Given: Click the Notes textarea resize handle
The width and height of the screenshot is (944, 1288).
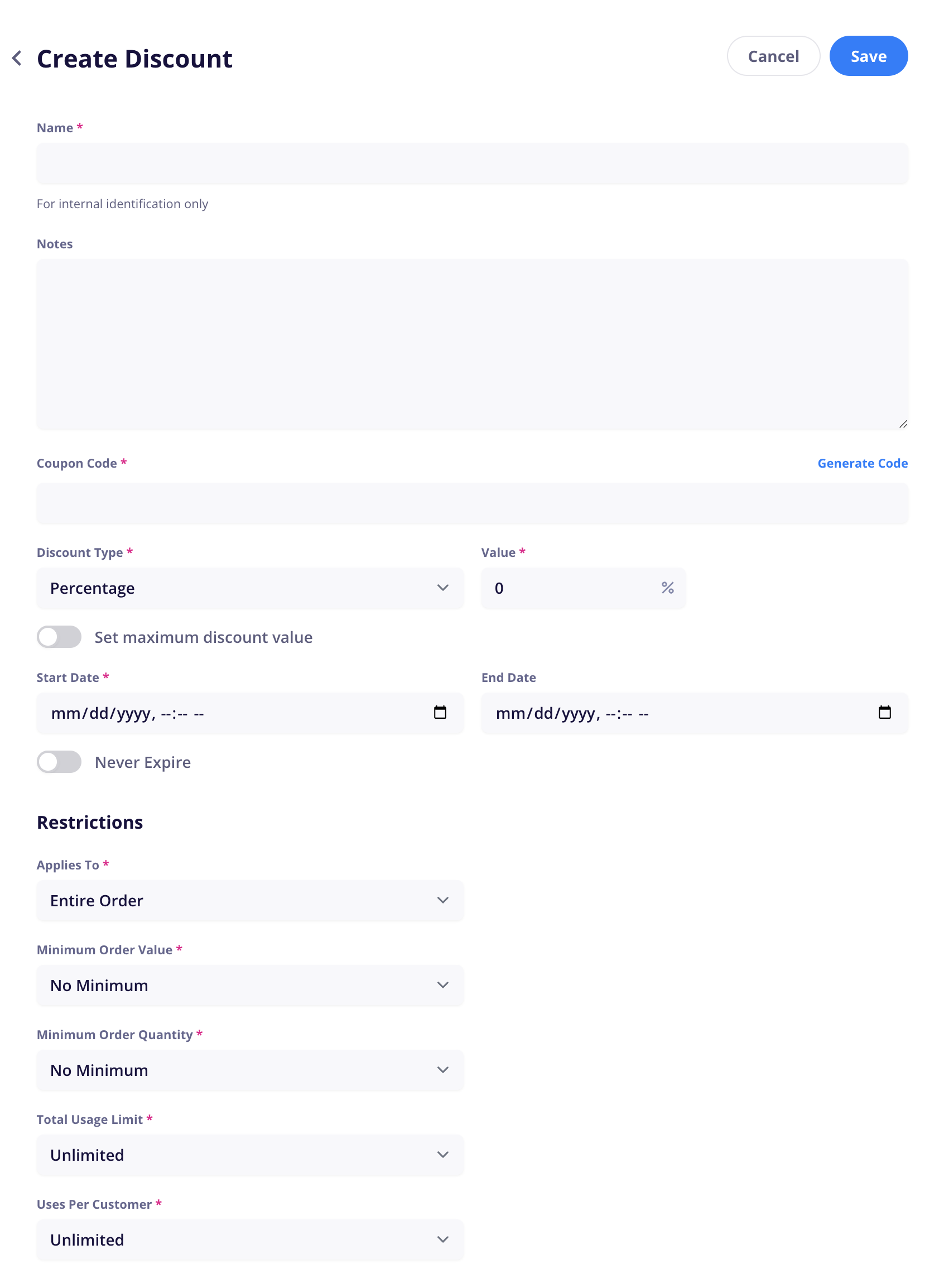Looking at the screenshot, I should point(902,424).
